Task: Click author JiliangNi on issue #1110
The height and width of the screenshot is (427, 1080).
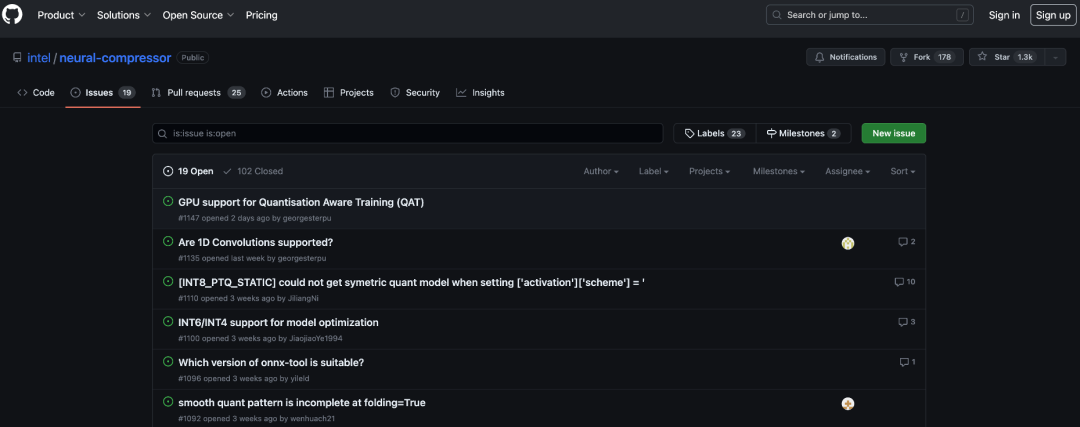Action: pyautogui.click(x=302, y=298)
